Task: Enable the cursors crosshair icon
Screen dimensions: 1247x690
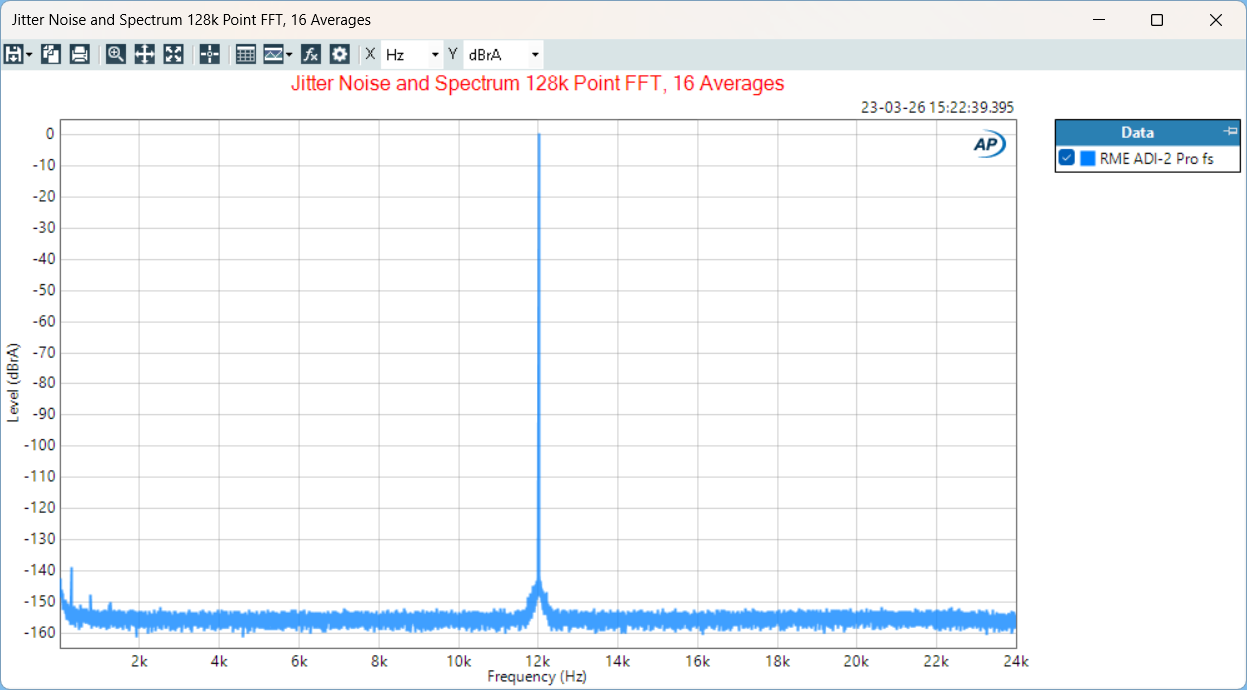Action: tap(208, 54)
